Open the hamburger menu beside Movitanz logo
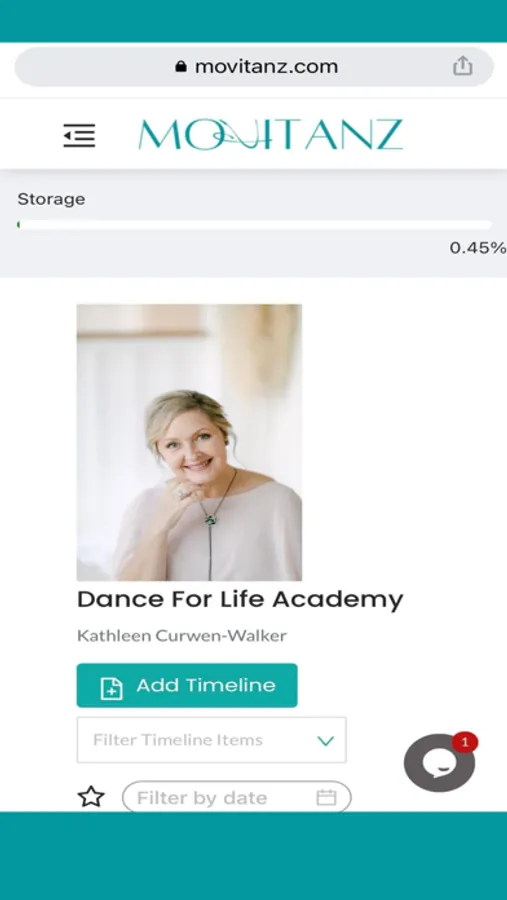Image resolution: width=507 pixels, height=900 pixels. [x=79, y=135]
